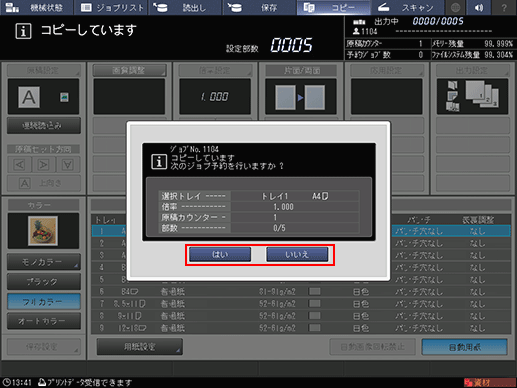Screen dimensions: 517x388
Task: Click the info icon beside コピーしています header
Action: (23, 31)
